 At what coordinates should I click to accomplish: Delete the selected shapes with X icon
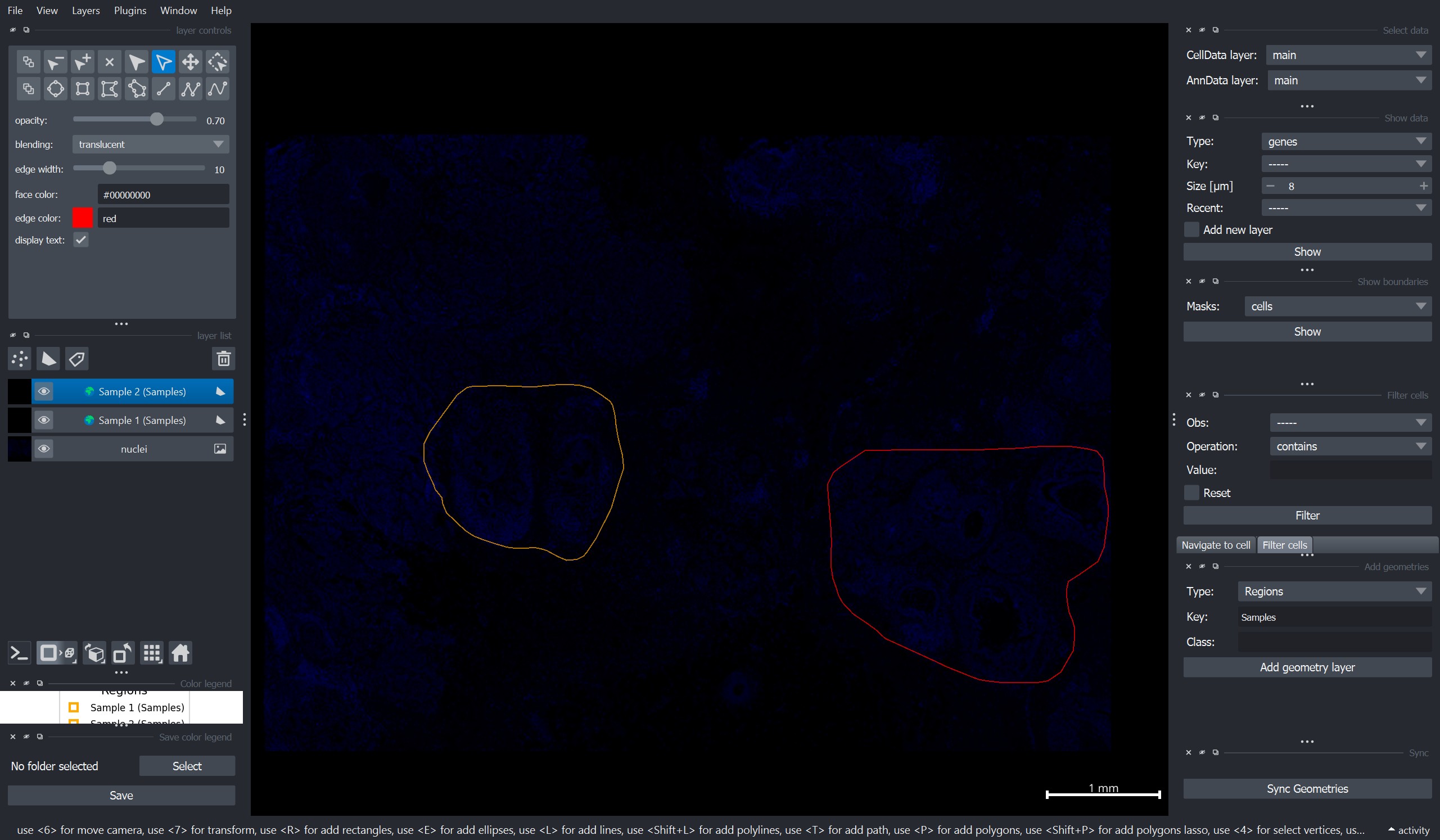pyautogui.click(x=110, y=62)
